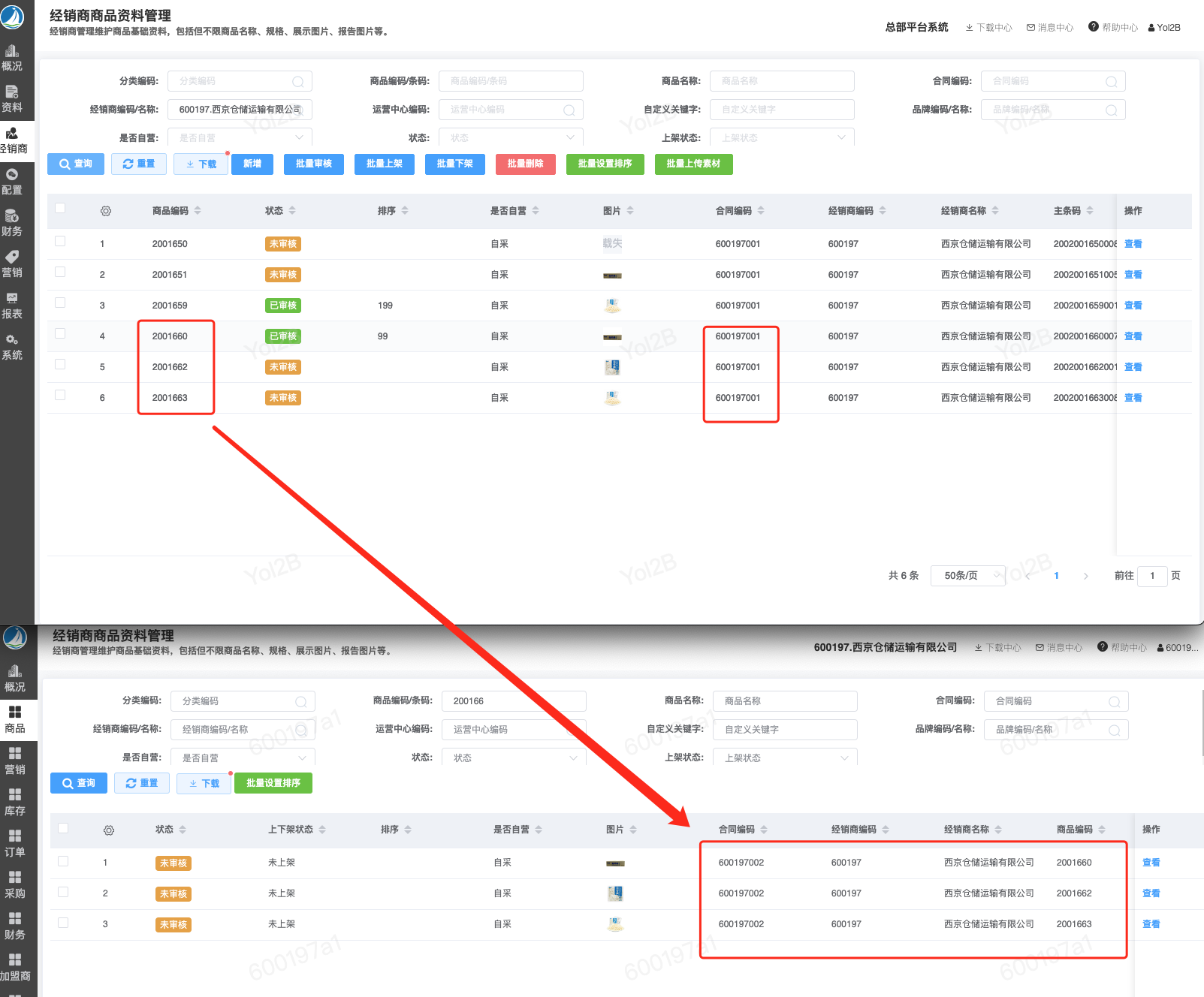Tick the top table checkbox for row 4
The height and width of the screenshot is (997, 1204).
(x=60, y=333)
